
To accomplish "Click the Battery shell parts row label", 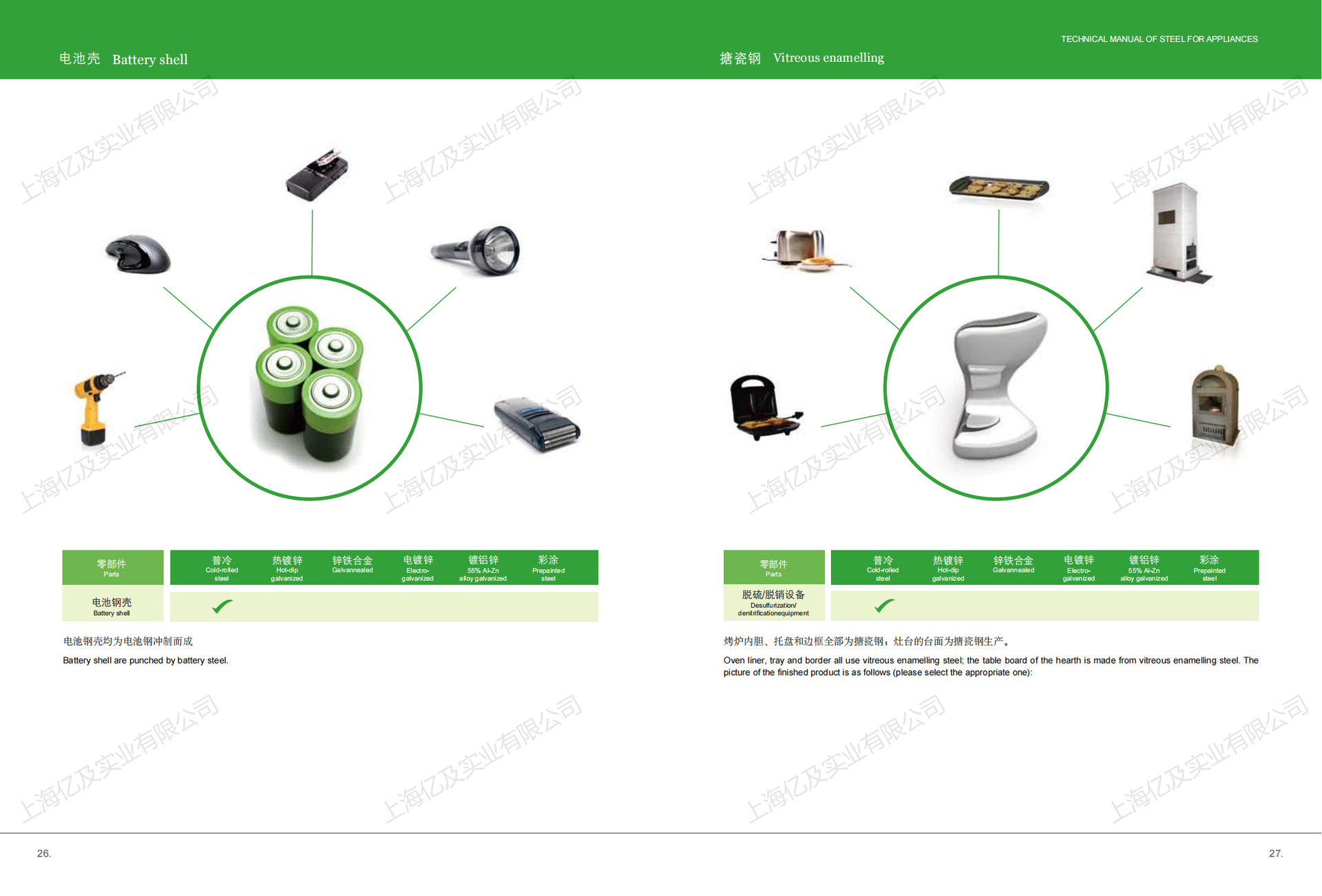I will point(112,606).
